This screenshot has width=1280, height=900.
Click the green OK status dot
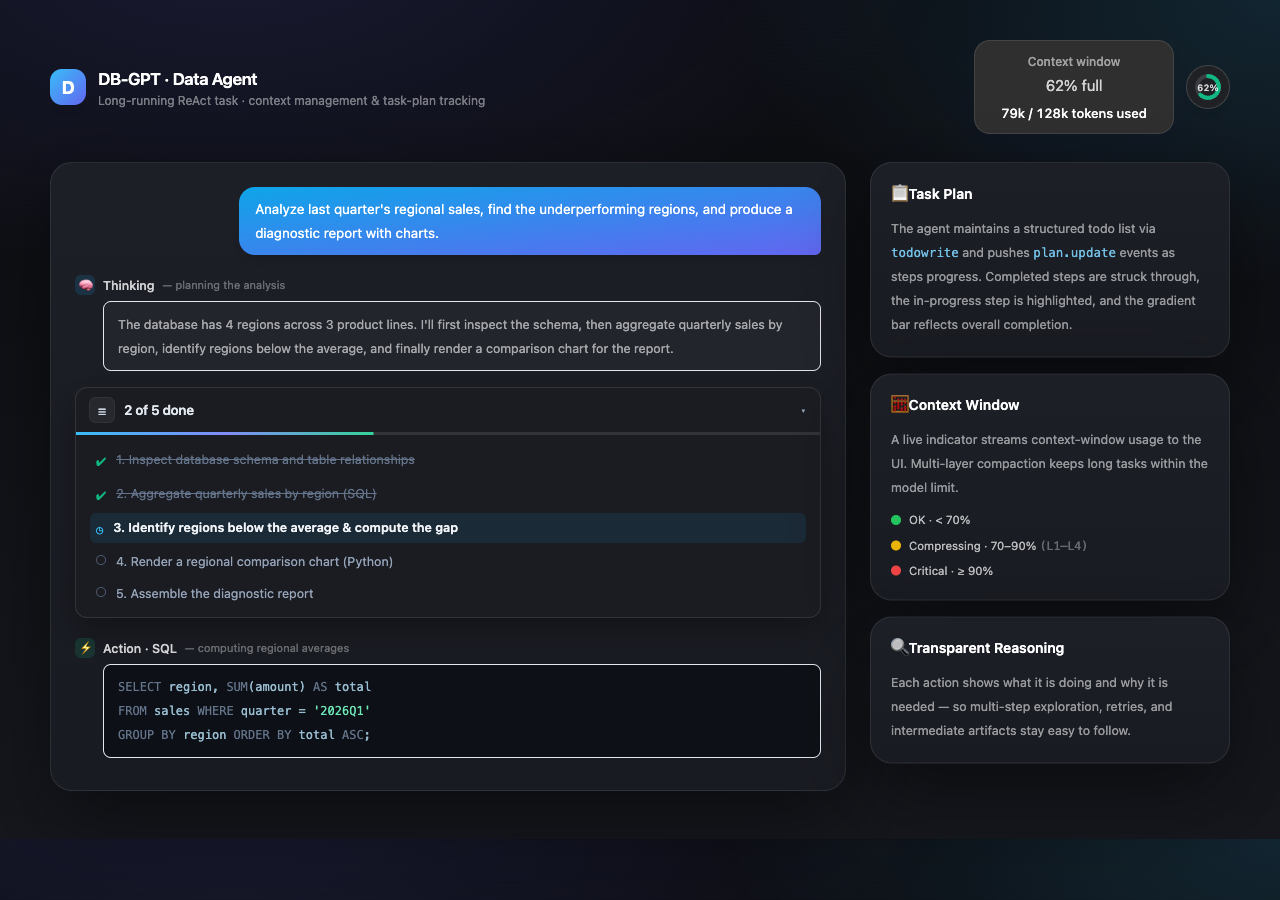pos(896,520)
